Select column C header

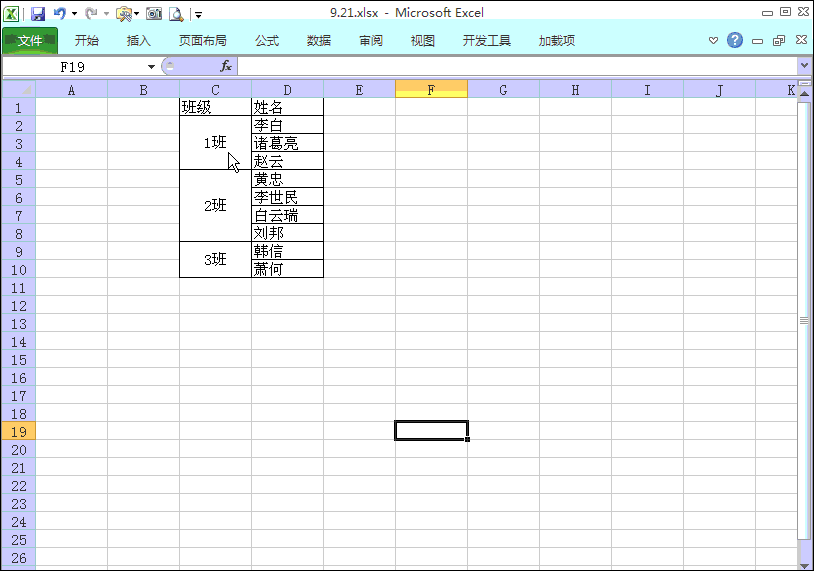tap(215, 90)
